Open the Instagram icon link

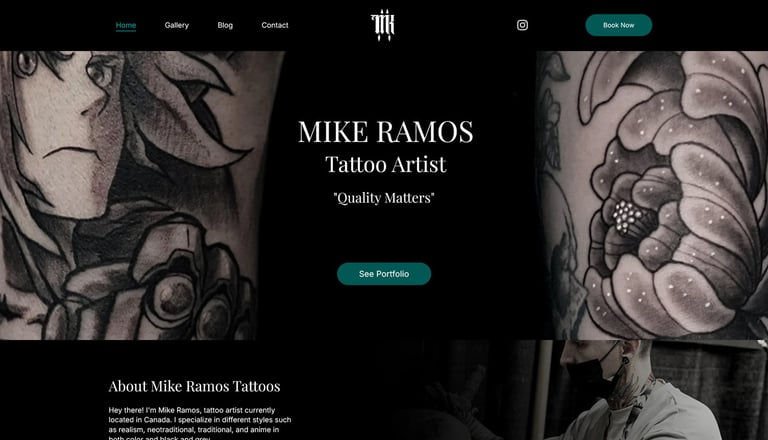522,25
